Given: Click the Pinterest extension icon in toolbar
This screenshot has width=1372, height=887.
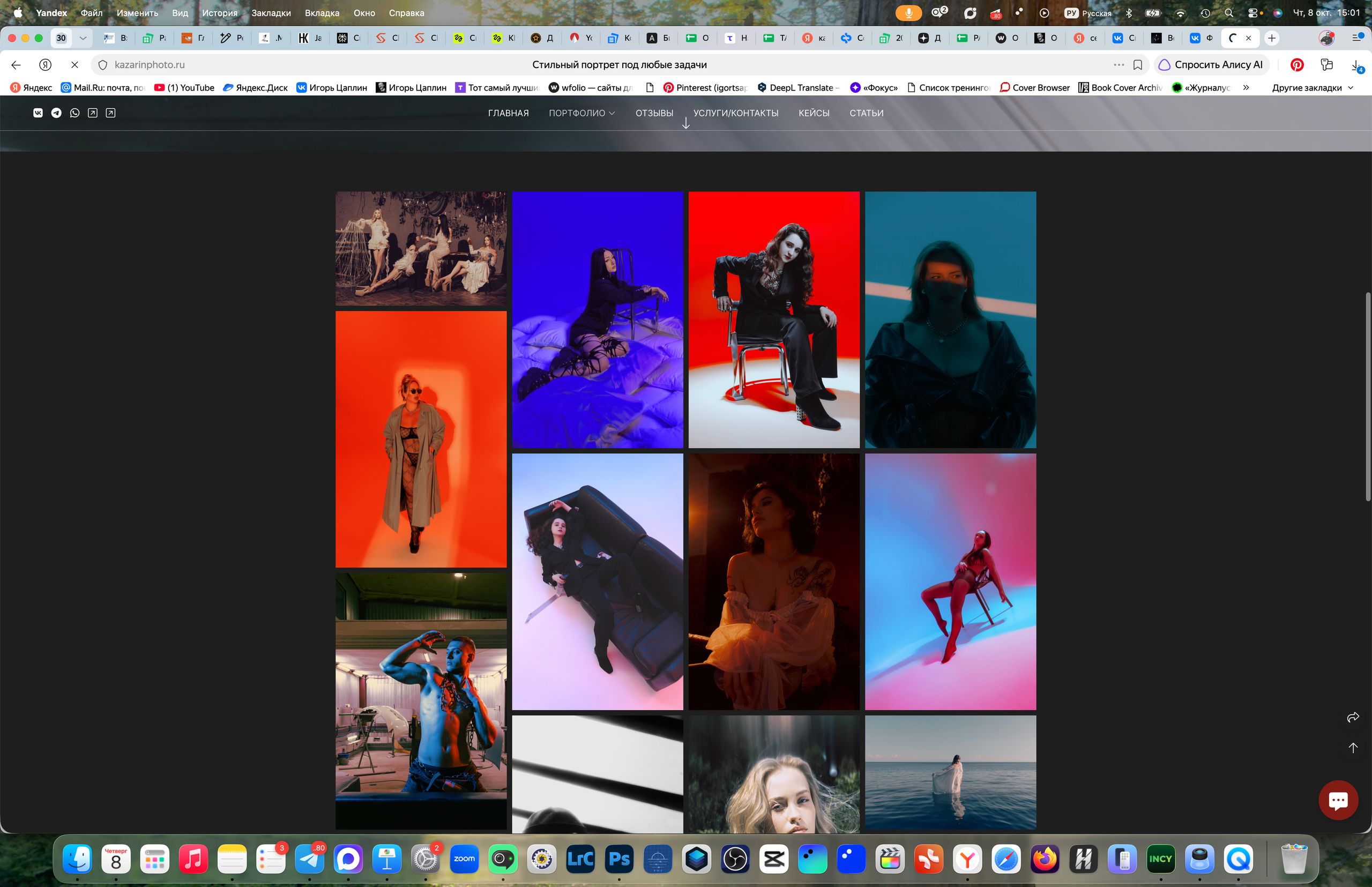Looking at the screenshot, I should (x=1297, y=64).
